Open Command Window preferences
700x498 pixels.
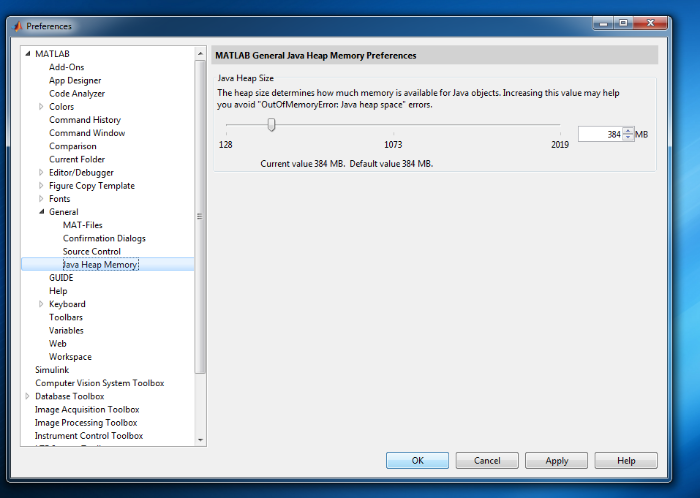coord(87,133)
